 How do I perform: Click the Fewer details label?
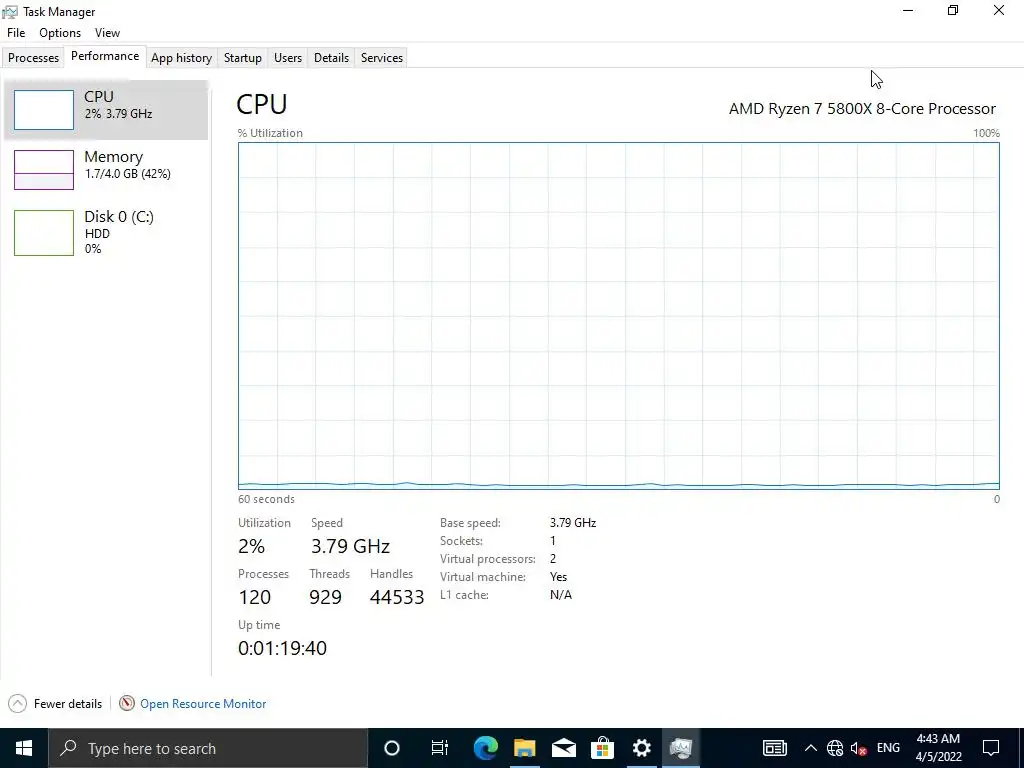[68, 704]
